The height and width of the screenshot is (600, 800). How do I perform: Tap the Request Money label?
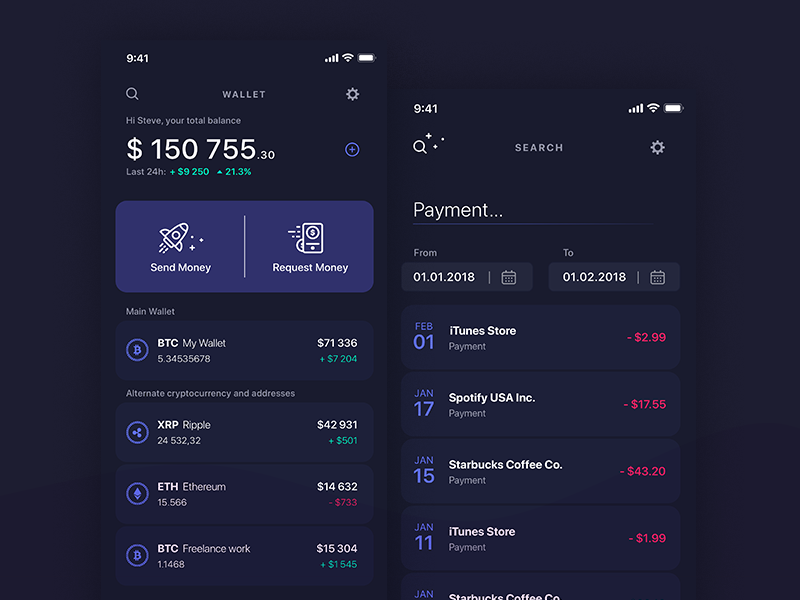click(310, 267)
